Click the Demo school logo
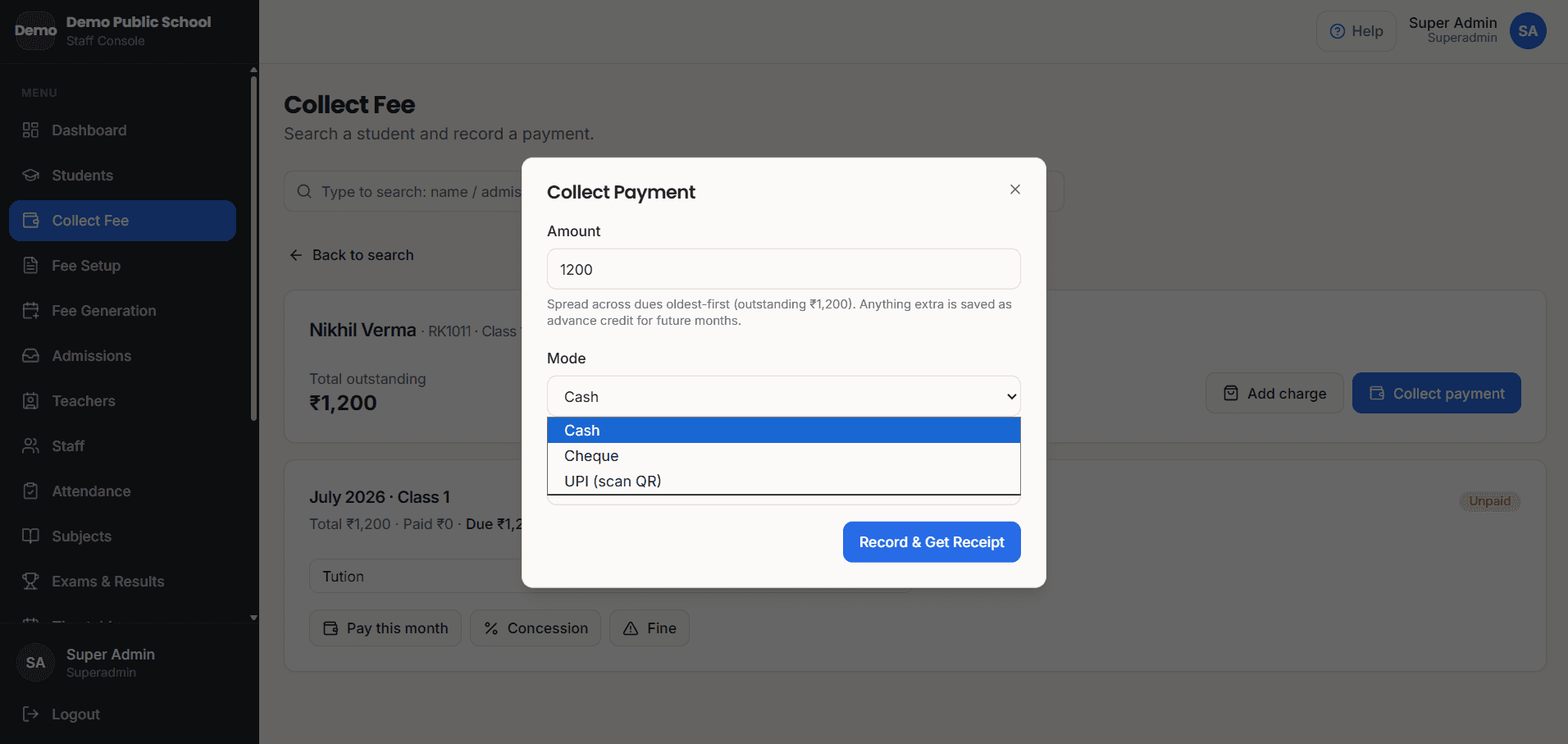 point(36,31)
